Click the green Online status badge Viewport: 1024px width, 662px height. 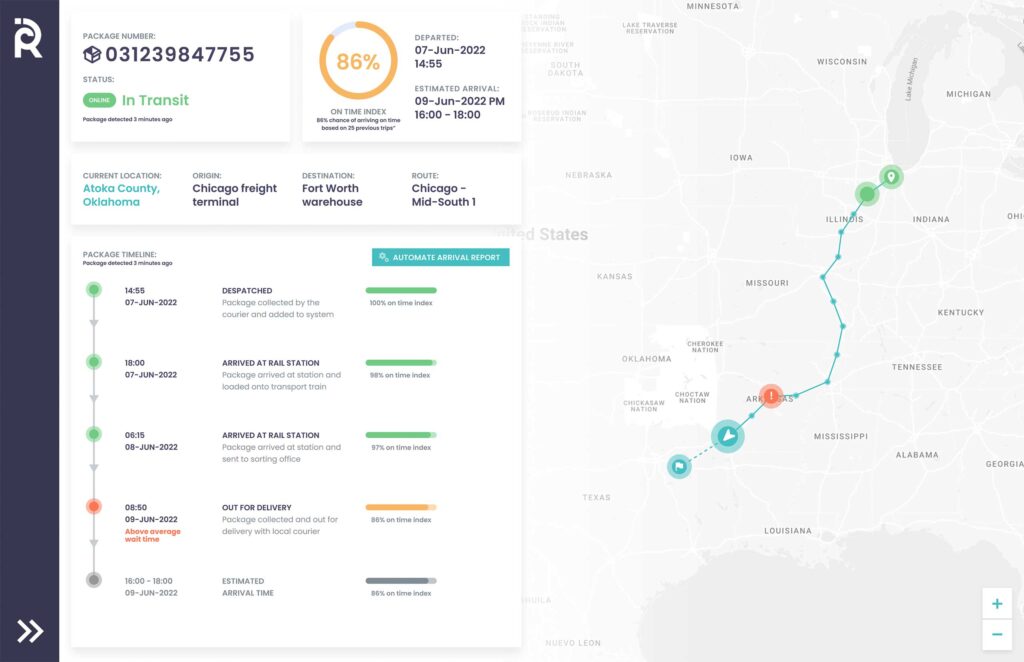tap(99, 100)
